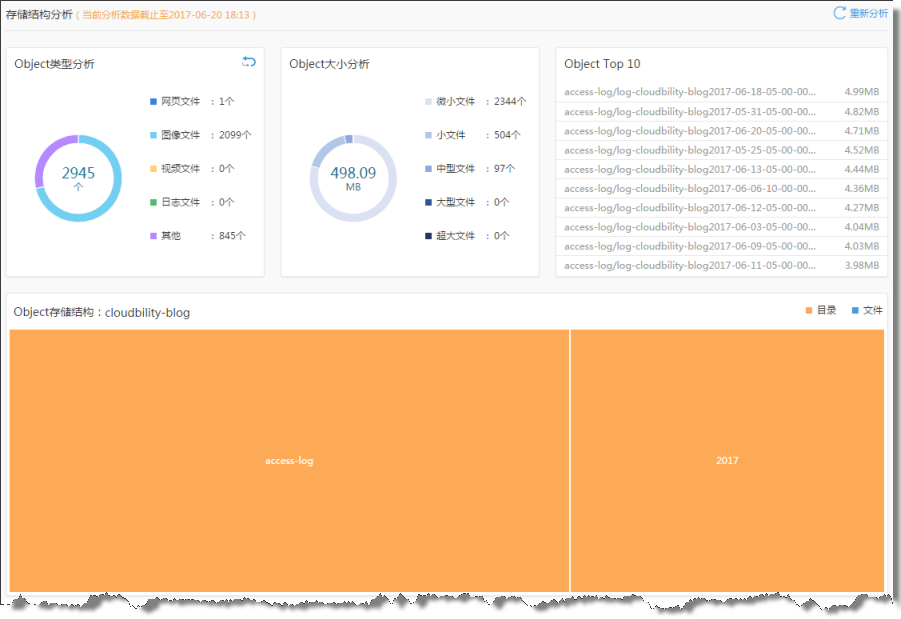Click the 日志文件 green legend marker
Screen dimensions: 901x619
click(x=153, y=202)
